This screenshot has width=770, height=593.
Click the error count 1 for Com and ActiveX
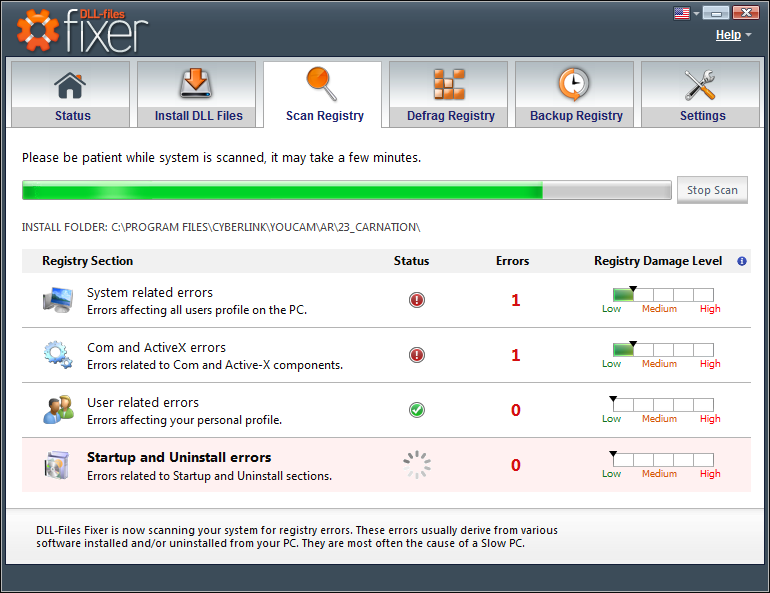pyautogui.click(x=515, y=355)
